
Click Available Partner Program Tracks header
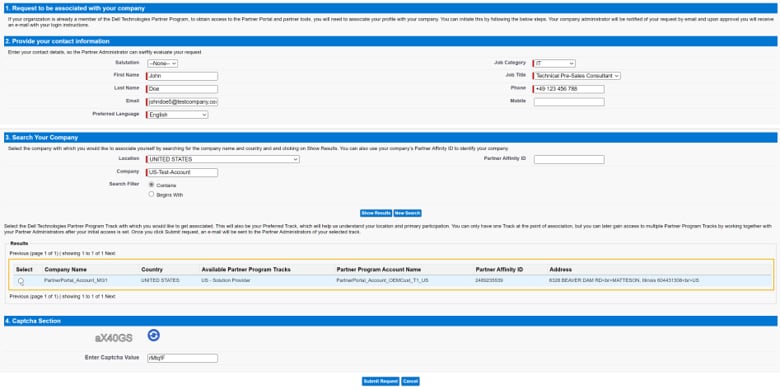tap(246, 270)
